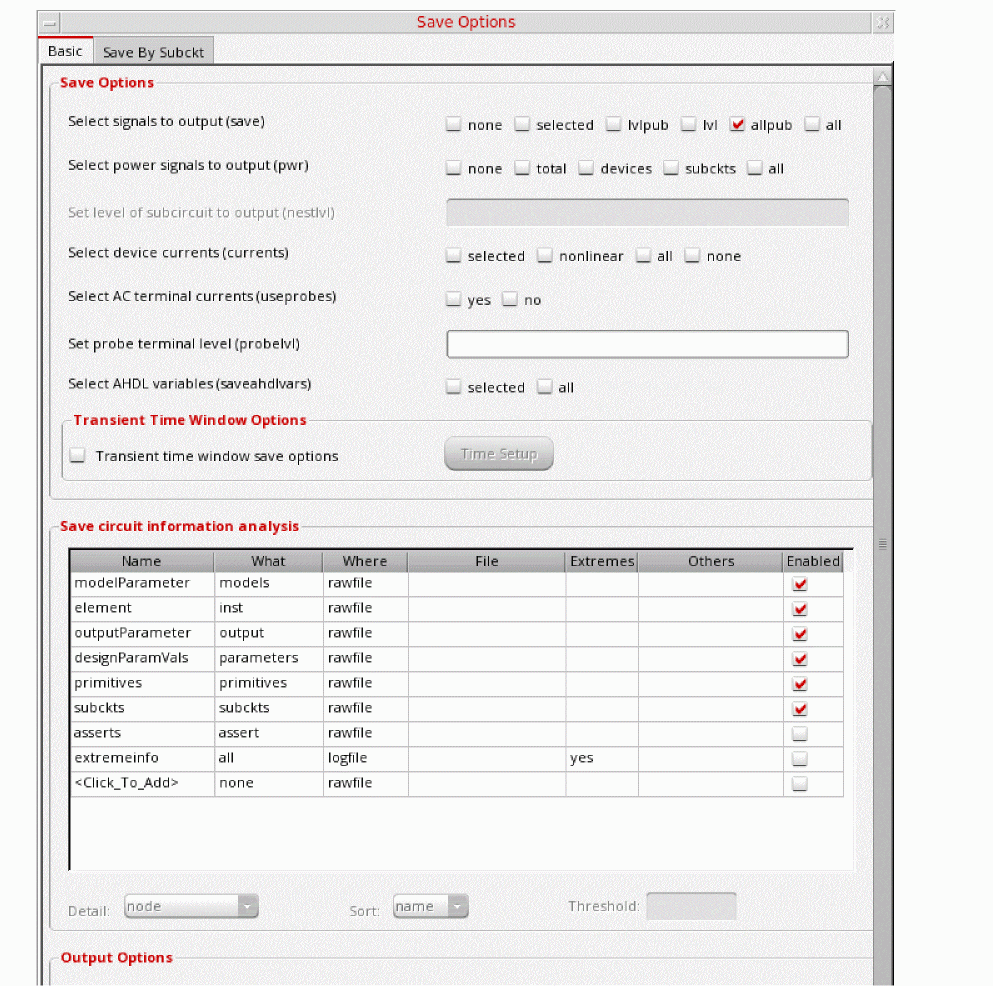Click into probe terminal level field
Viewport: 993px width, 986px height.
(x=647, y=344)
